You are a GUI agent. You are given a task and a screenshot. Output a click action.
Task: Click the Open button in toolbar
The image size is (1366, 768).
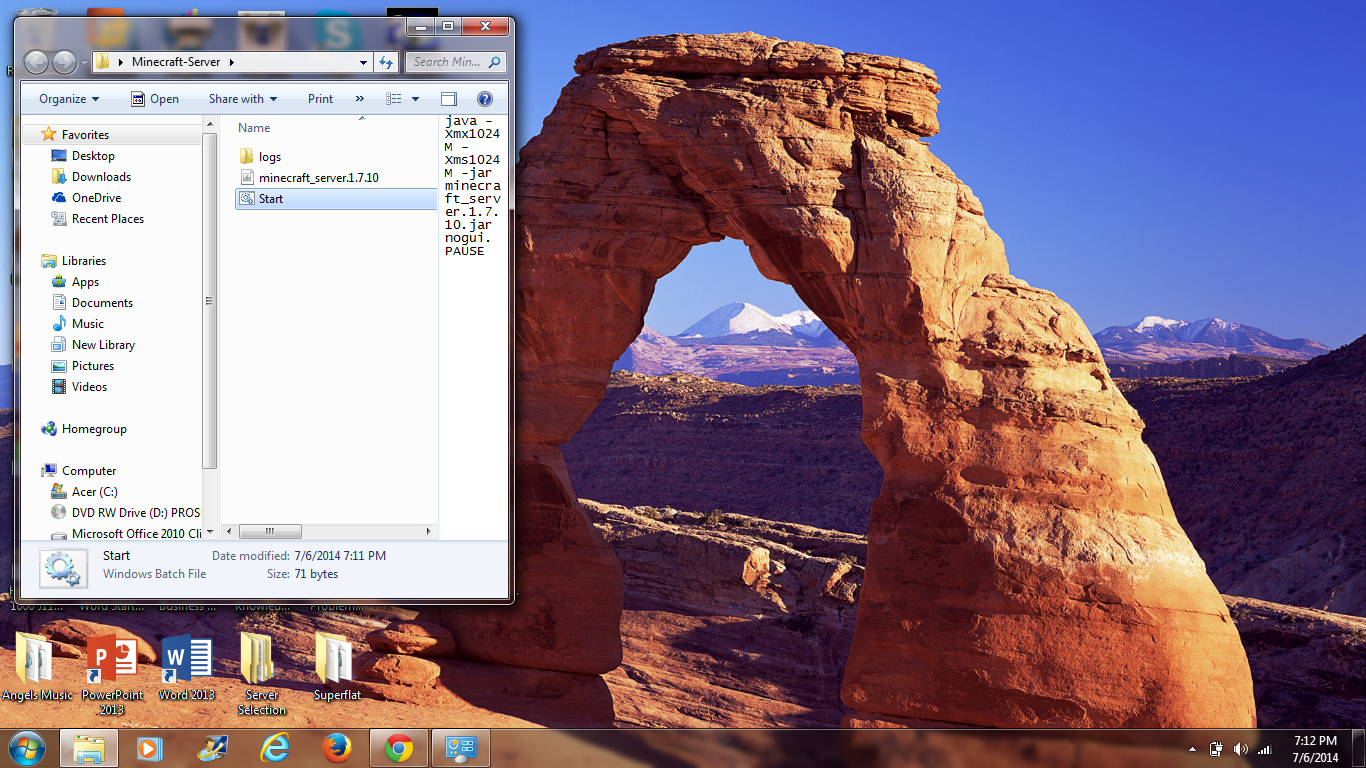[155, 99]
